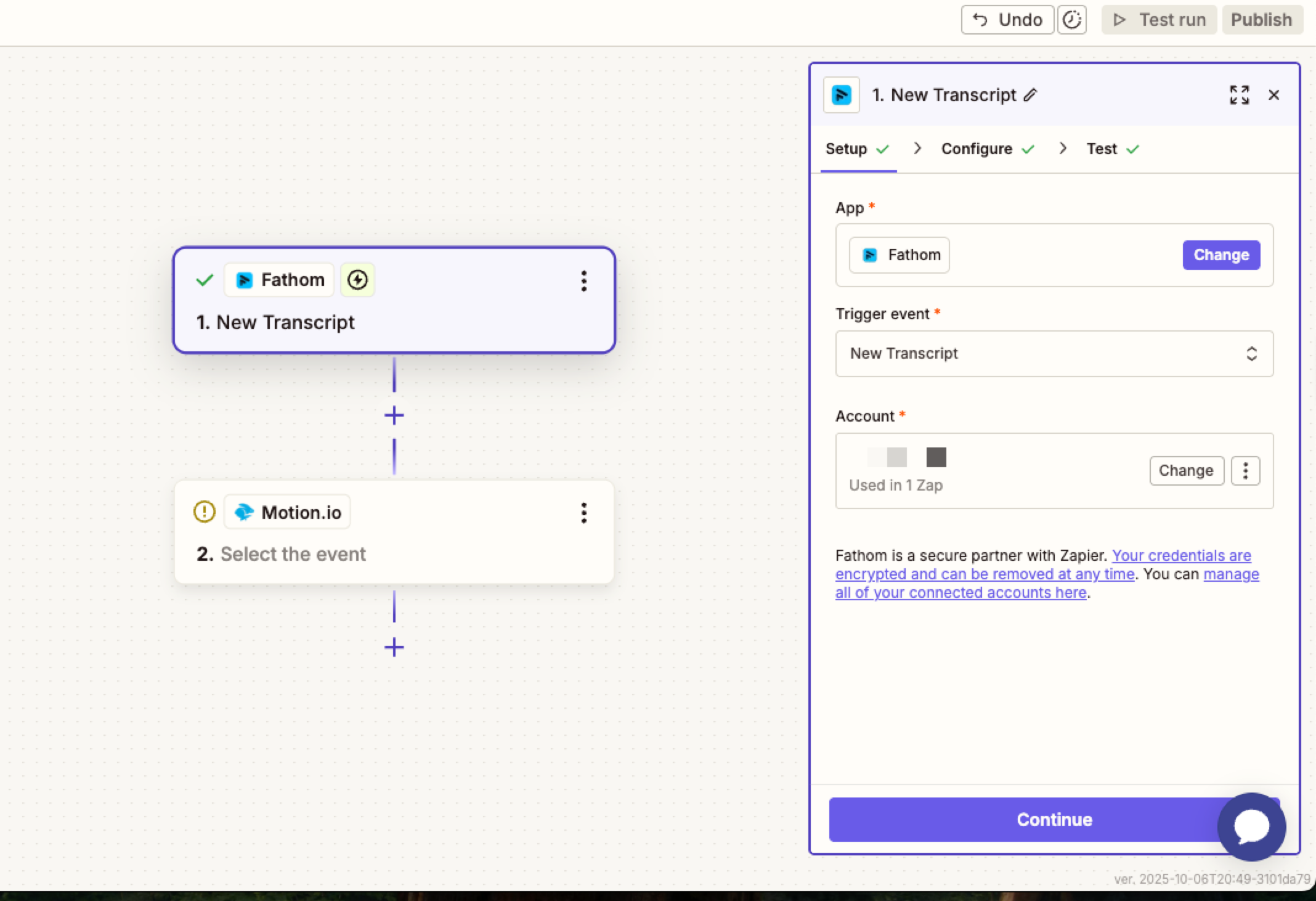Open Motion.io step three-dot menu
The image size is (1316, 901).
[x=583, y=513]
